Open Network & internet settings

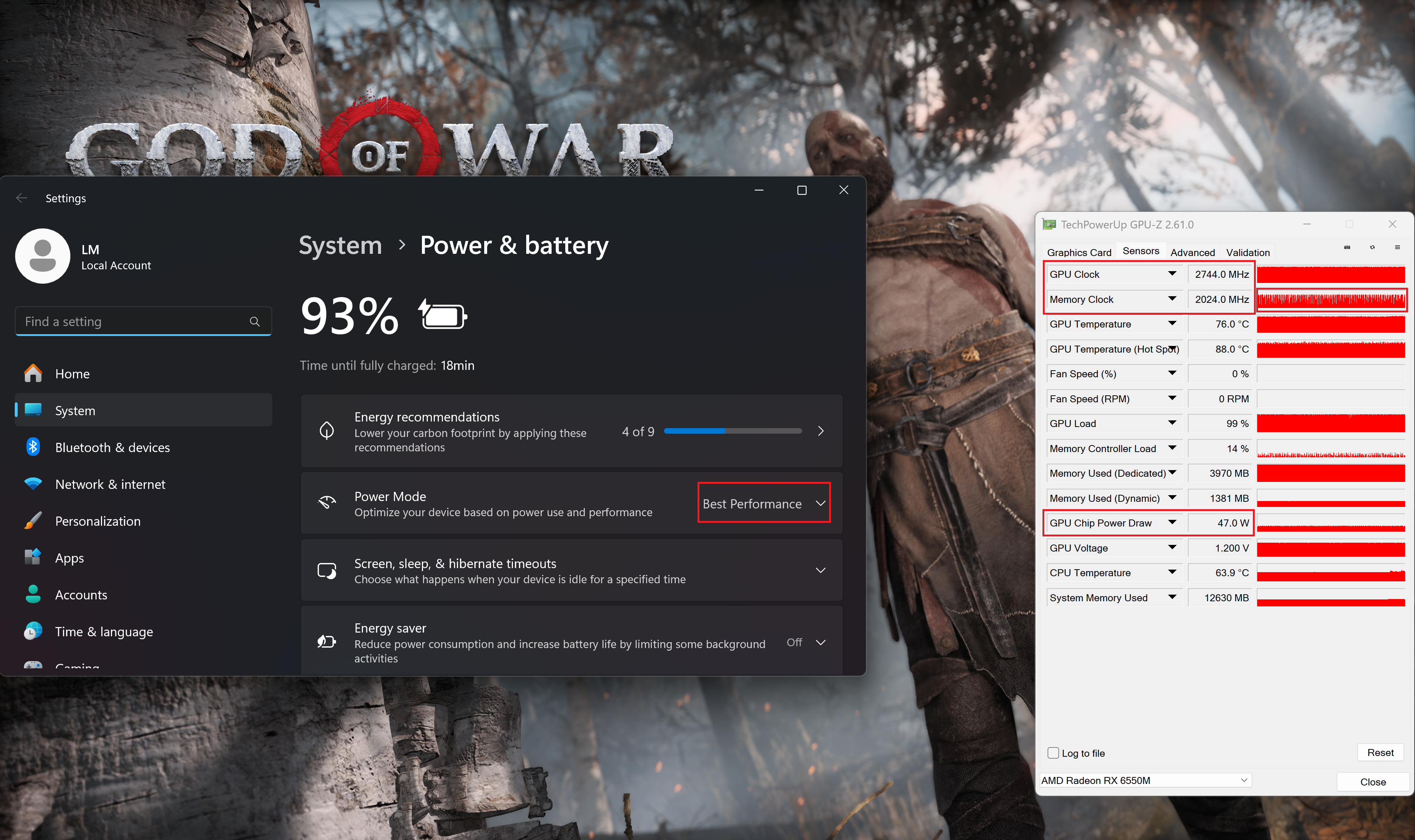[x=143, y=484]
